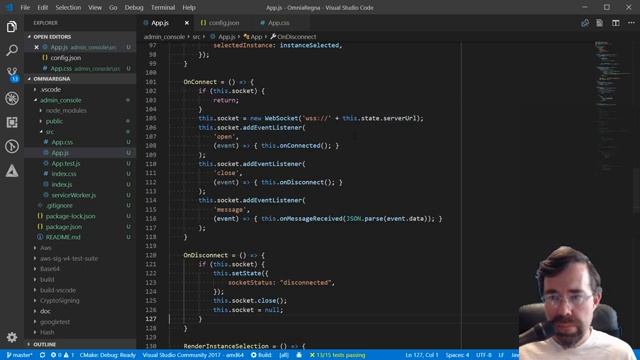
Task: Click the Open Changes icon in editor toolbar
Action: pyautogui.click(x=585, y=23)
